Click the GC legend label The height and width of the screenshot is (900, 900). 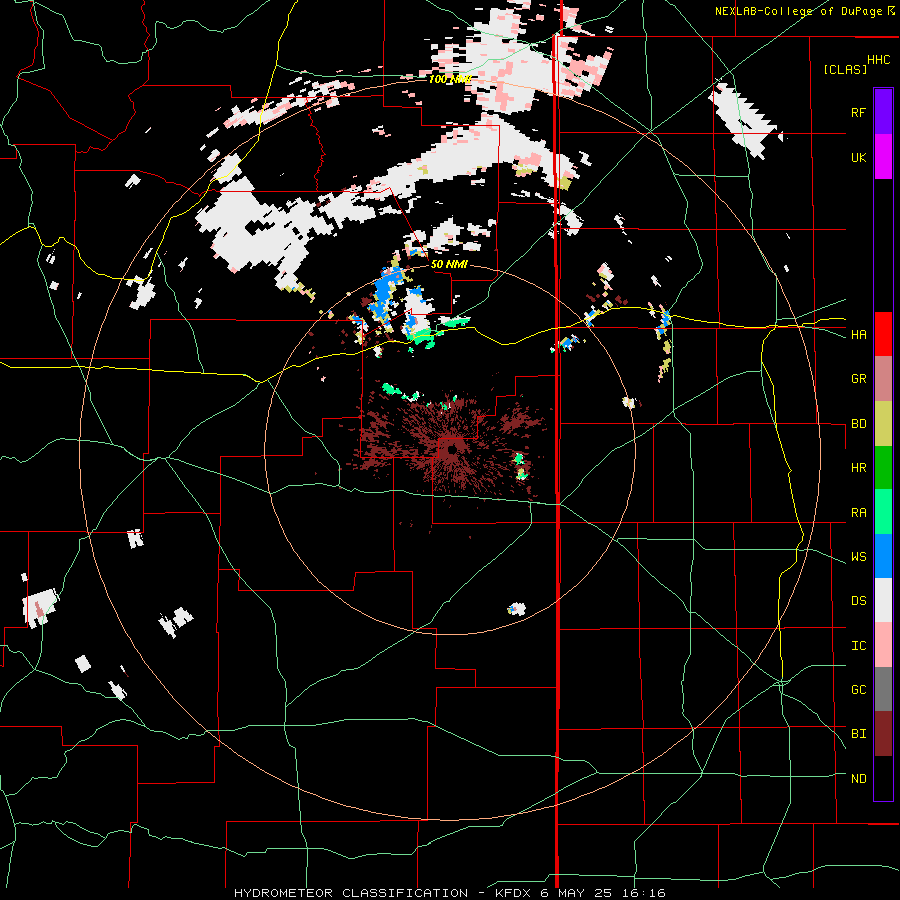[x=859, y=690]
